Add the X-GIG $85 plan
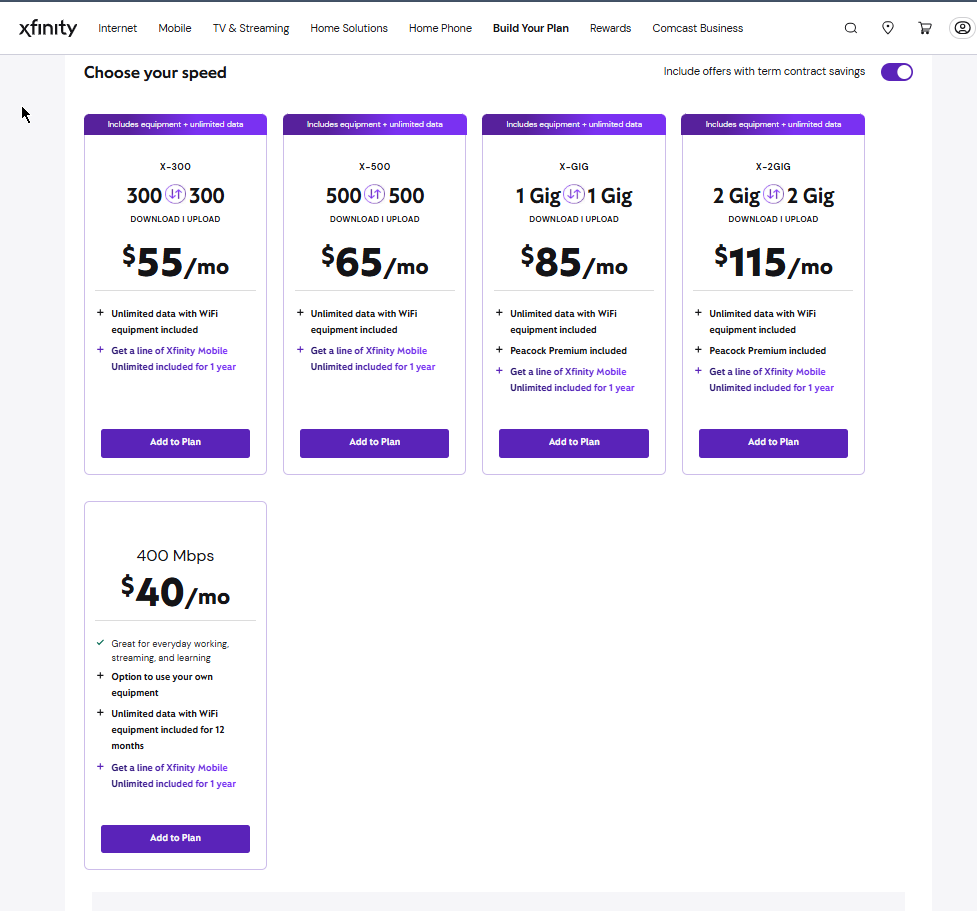The width and height of the screenshot is (977, 911). (x=574, y=443)
